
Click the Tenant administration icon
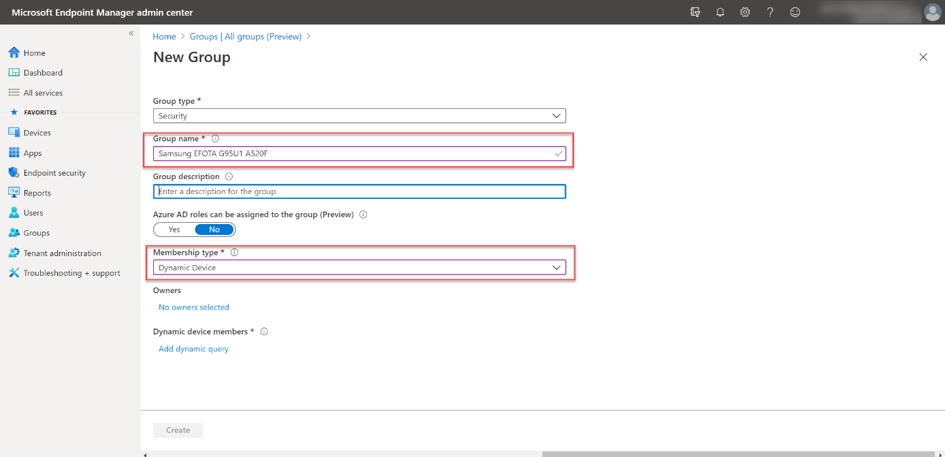tap(14, 253)
